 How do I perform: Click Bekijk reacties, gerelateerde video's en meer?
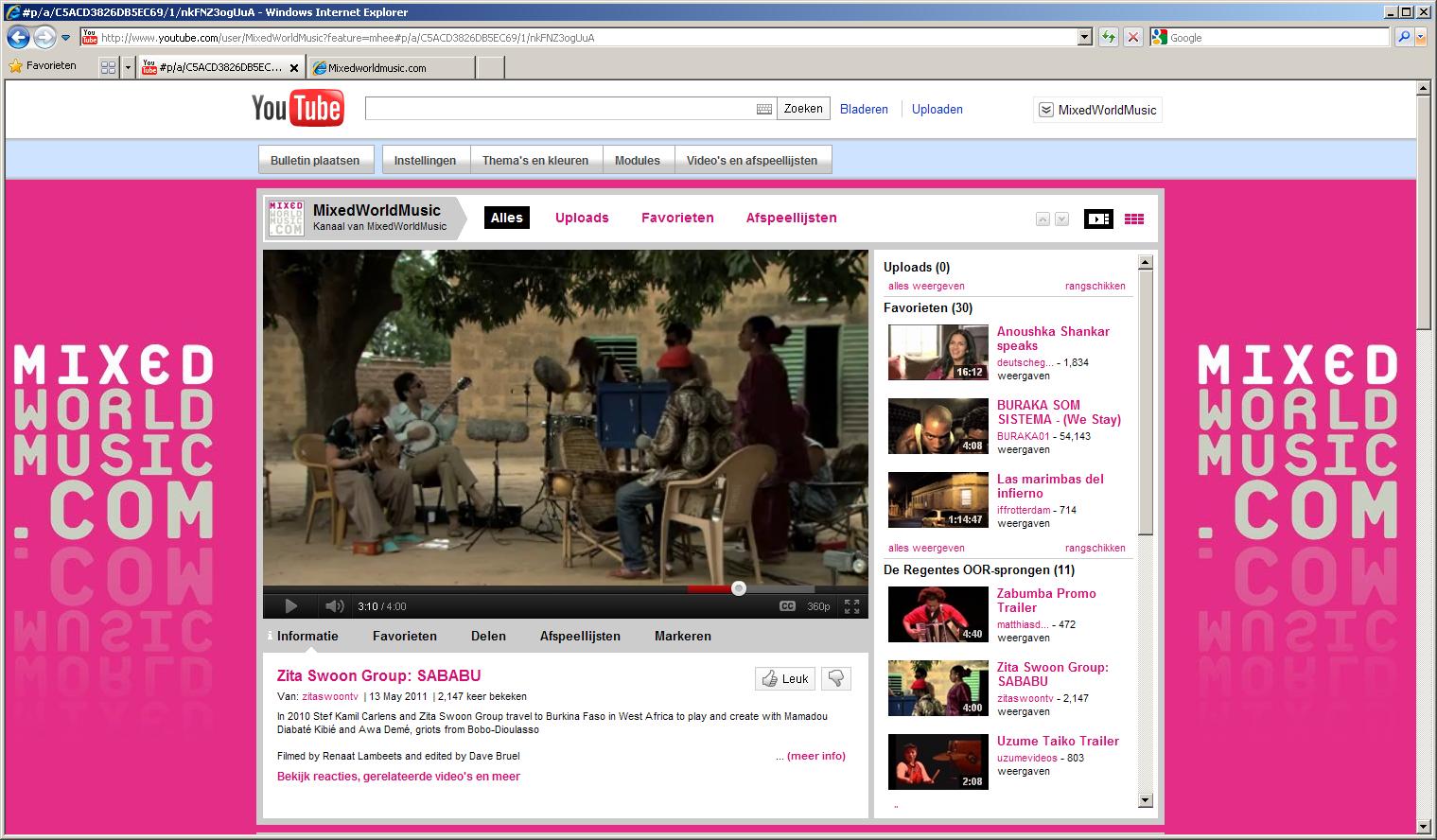point(398,777)
